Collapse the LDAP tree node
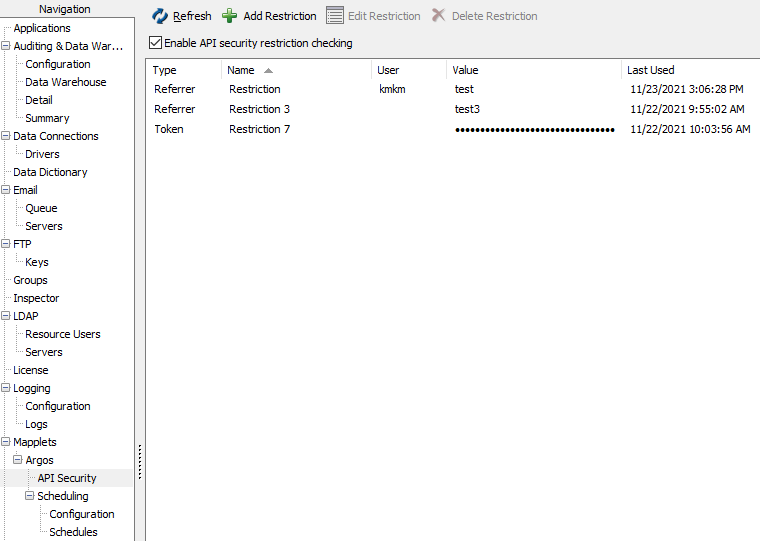The image size is (760, 541). (6, 316)
